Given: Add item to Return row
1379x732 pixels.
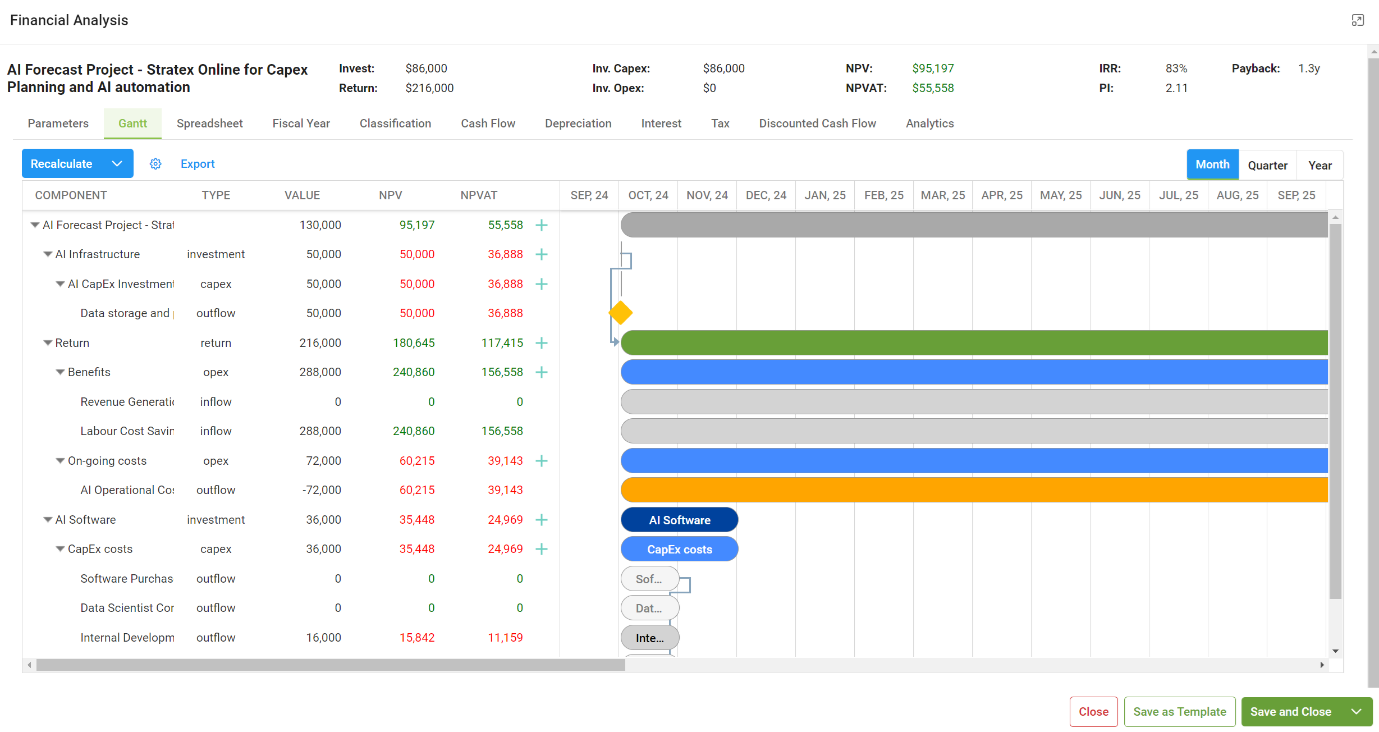Looking at the screenshot, I should (541, 343).
